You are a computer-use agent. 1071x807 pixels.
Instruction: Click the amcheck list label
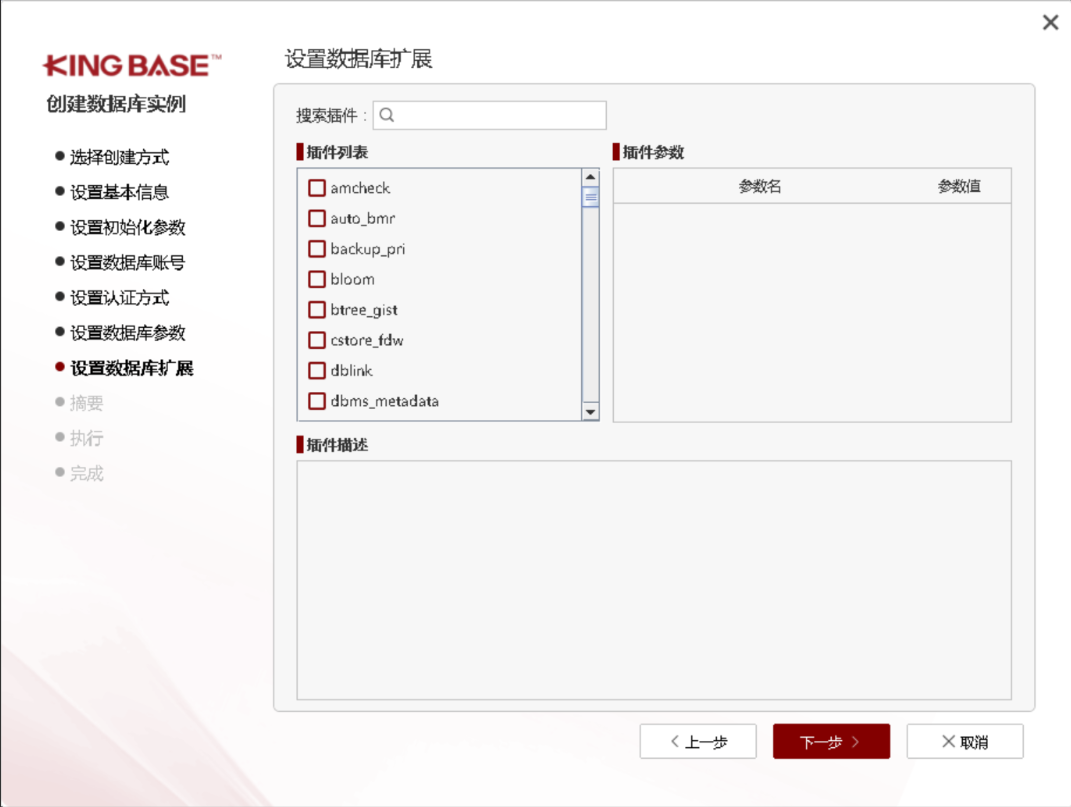[360, 188]
